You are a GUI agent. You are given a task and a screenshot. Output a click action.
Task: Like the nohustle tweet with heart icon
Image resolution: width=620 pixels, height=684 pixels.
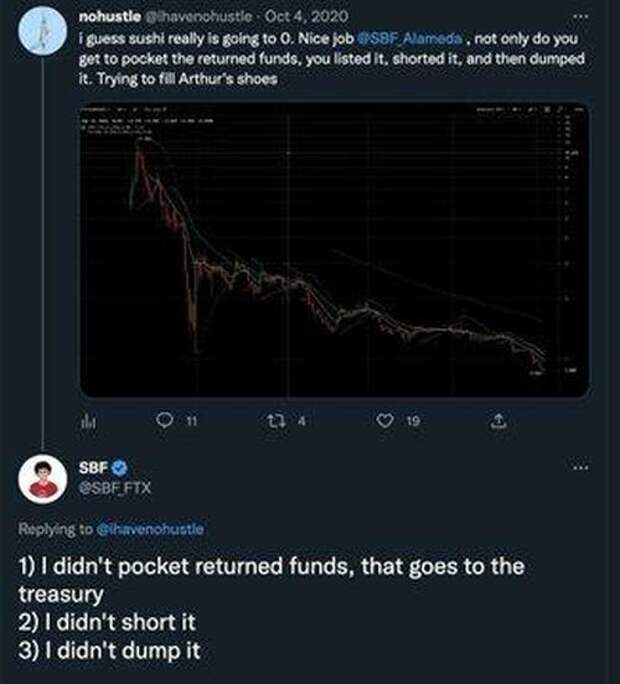click(383, 422)
